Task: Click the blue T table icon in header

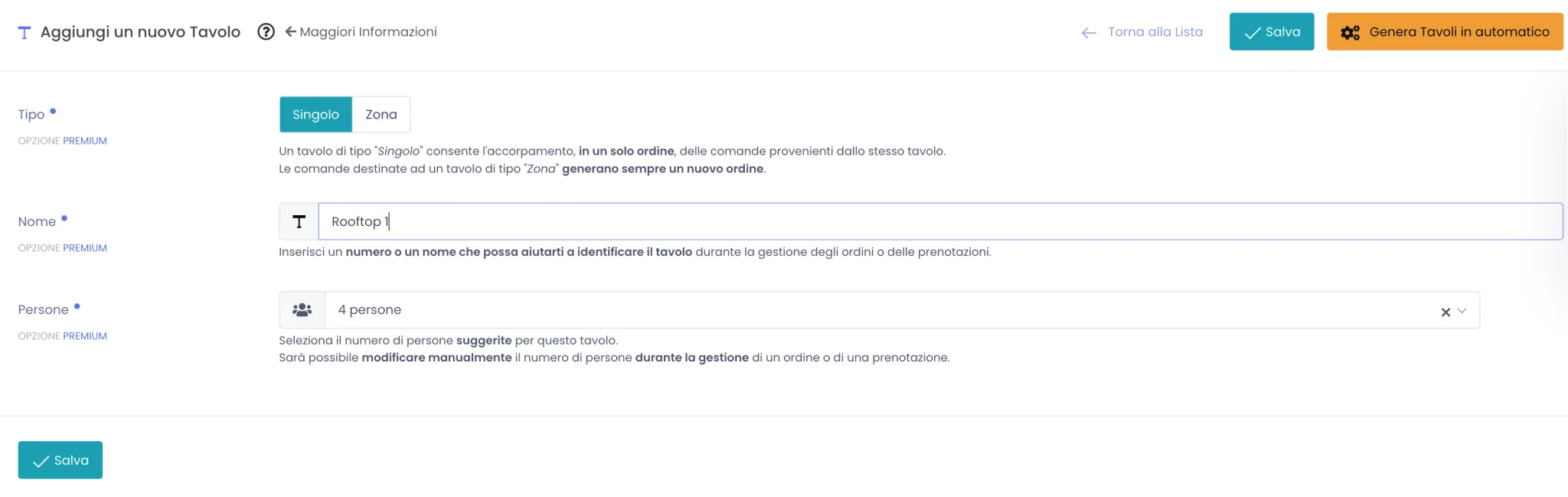Action: pos(24,32)
